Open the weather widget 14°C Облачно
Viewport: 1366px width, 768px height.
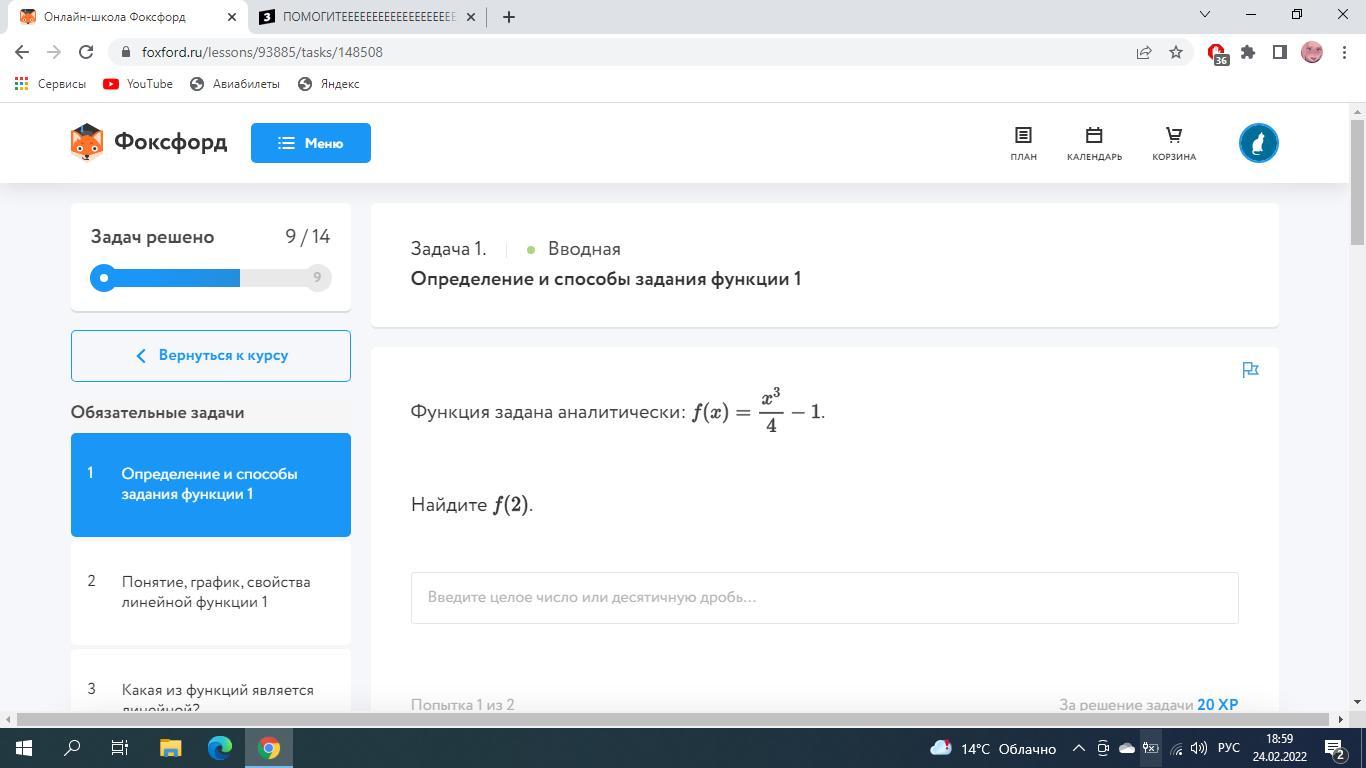tap(993, 748)
